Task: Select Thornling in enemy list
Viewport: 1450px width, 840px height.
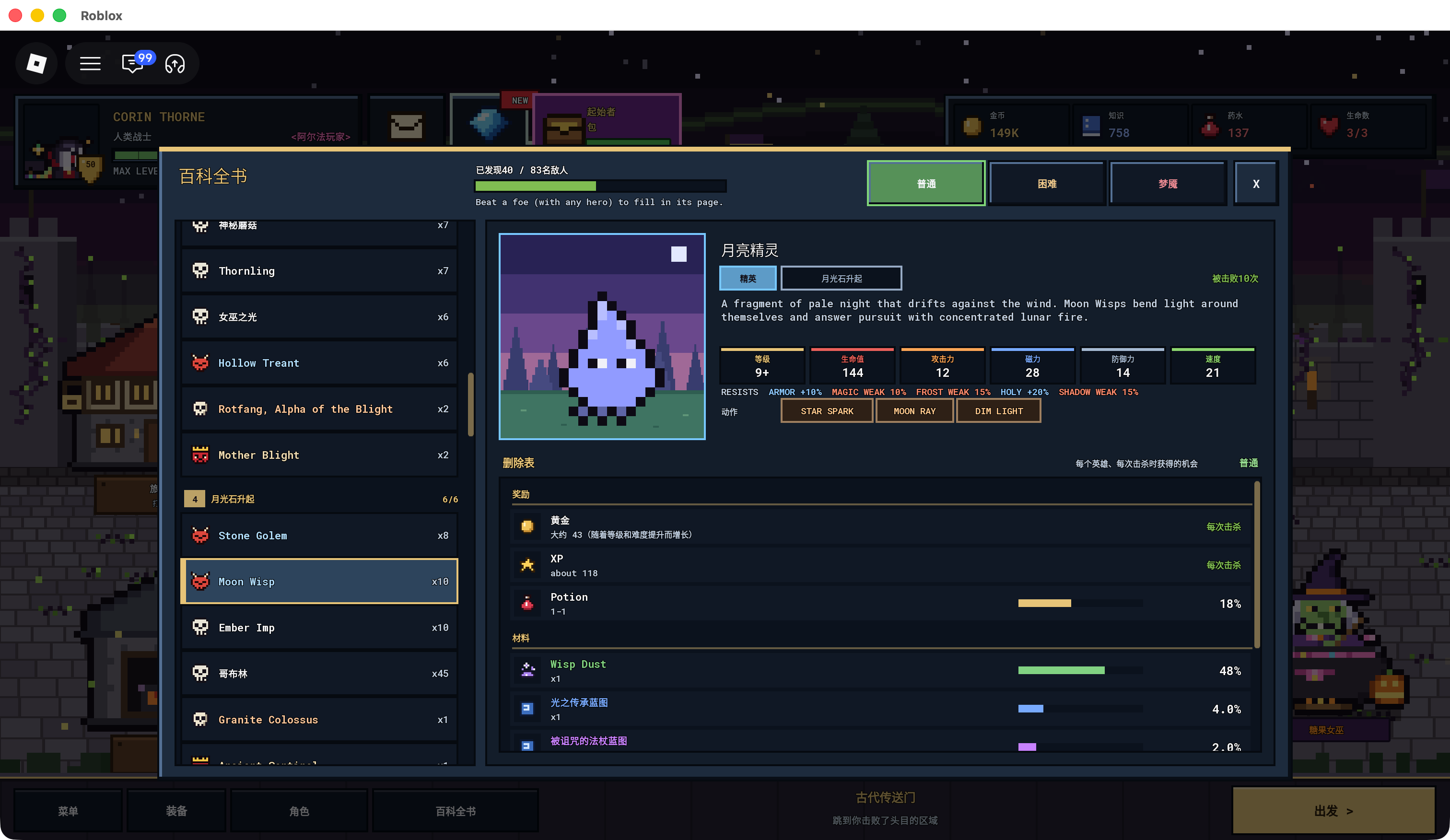Action: [319, 270]
